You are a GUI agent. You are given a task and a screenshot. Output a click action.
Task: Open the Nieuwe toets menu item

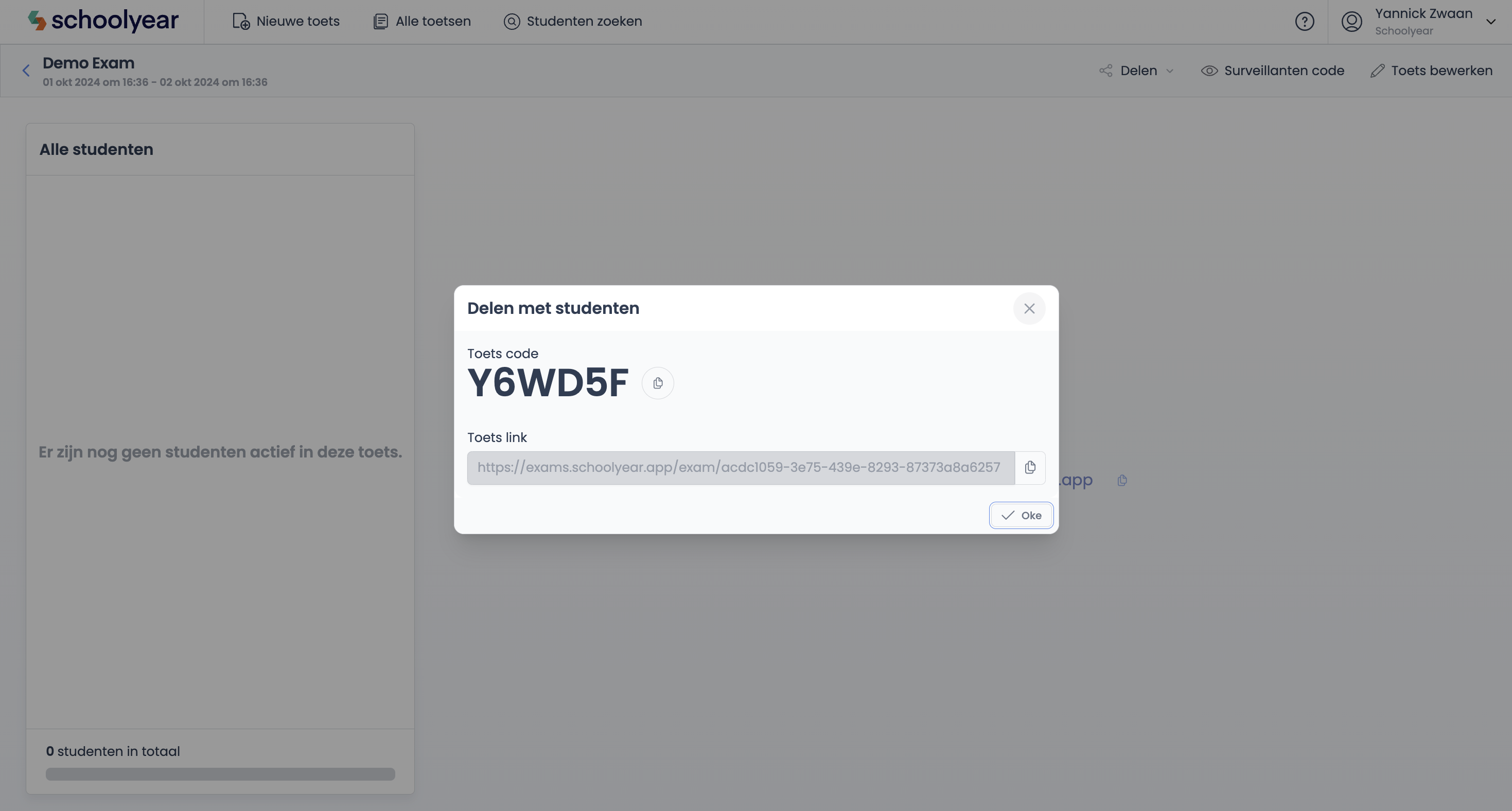[x=286, y=22]
